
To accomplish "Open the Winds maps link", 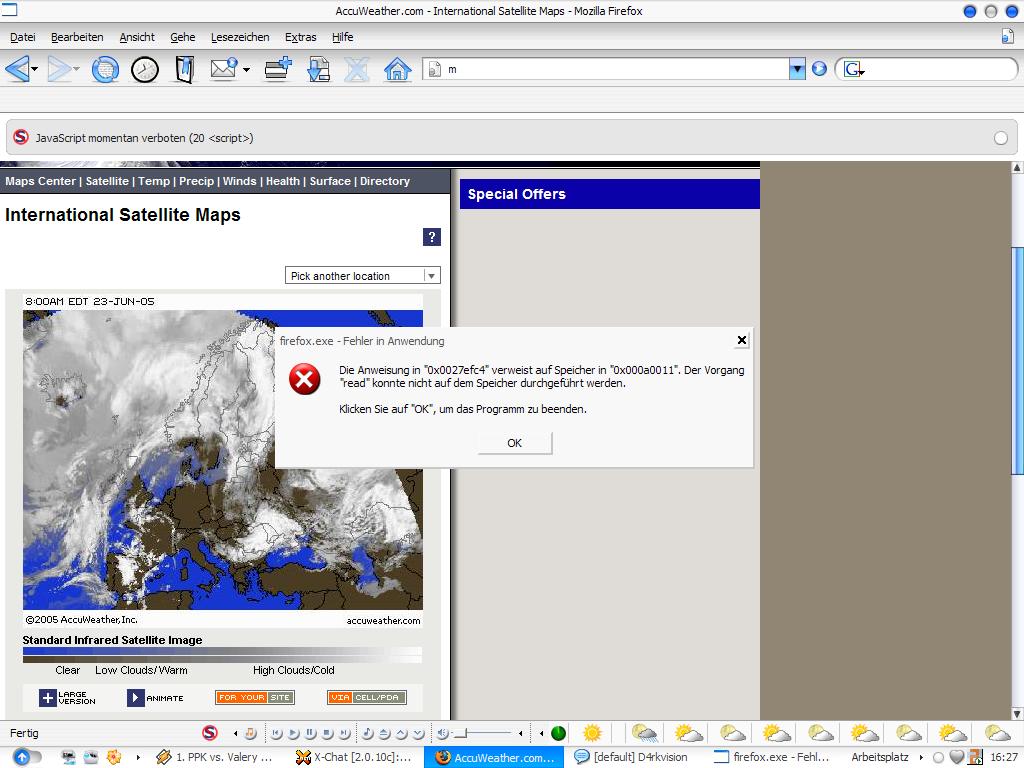I will tap(240, 181).
